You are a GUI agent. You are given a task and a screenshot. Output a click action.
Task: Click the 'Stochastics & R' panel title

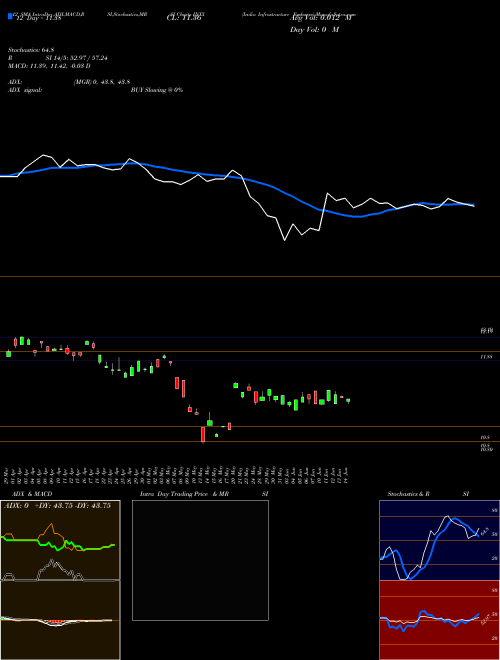408,494
